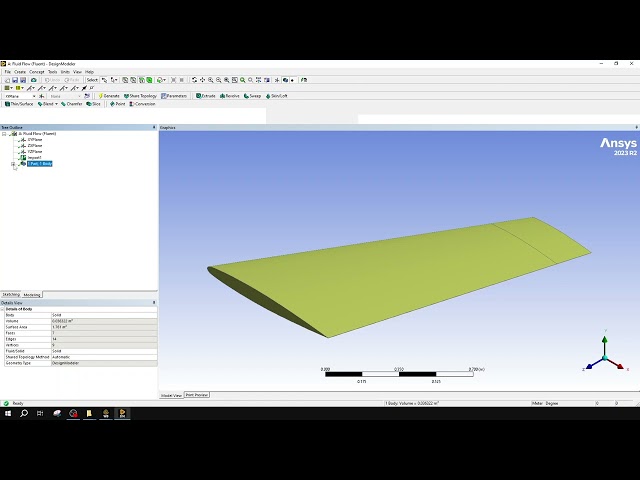Collapse the A: Fluid Flow (Fluent) tree root
640x480 pixels.
(4, 133)
